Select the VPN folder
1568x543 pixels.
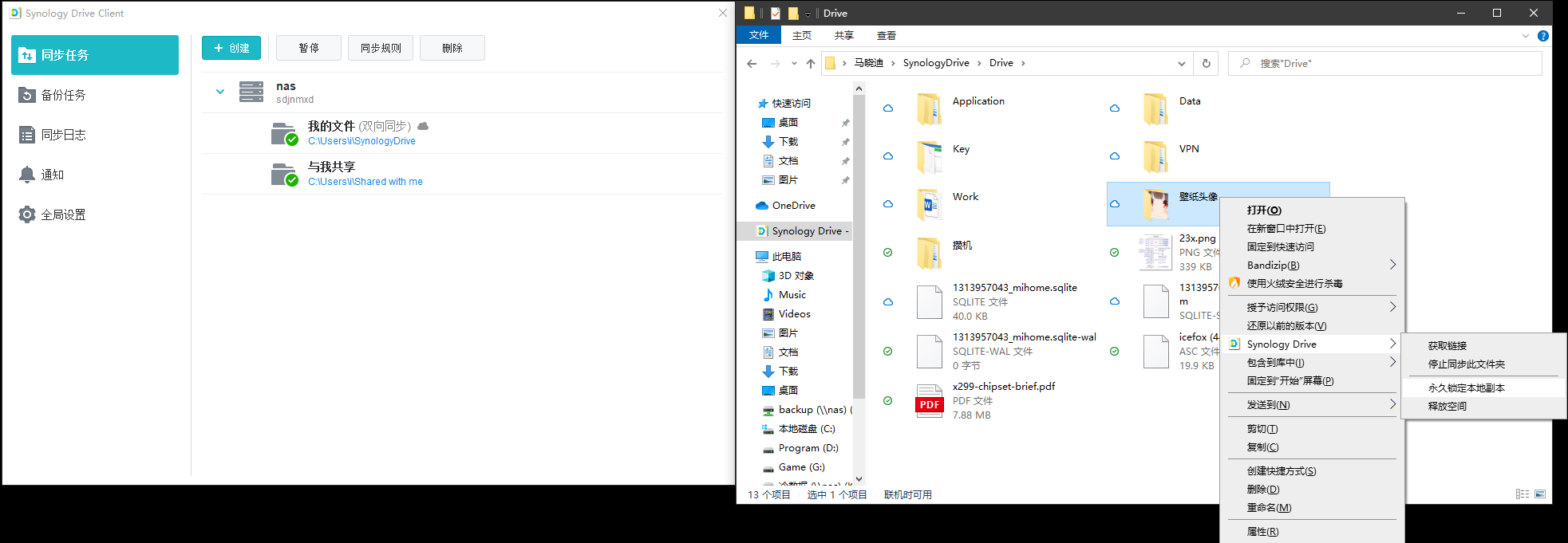(1189, 149)
